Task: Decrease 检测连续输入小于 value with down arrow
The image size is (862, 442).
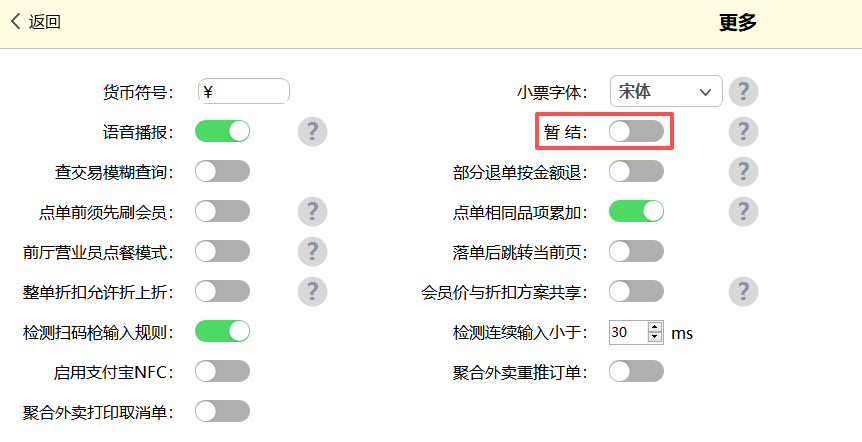Action: click(655, 337)
